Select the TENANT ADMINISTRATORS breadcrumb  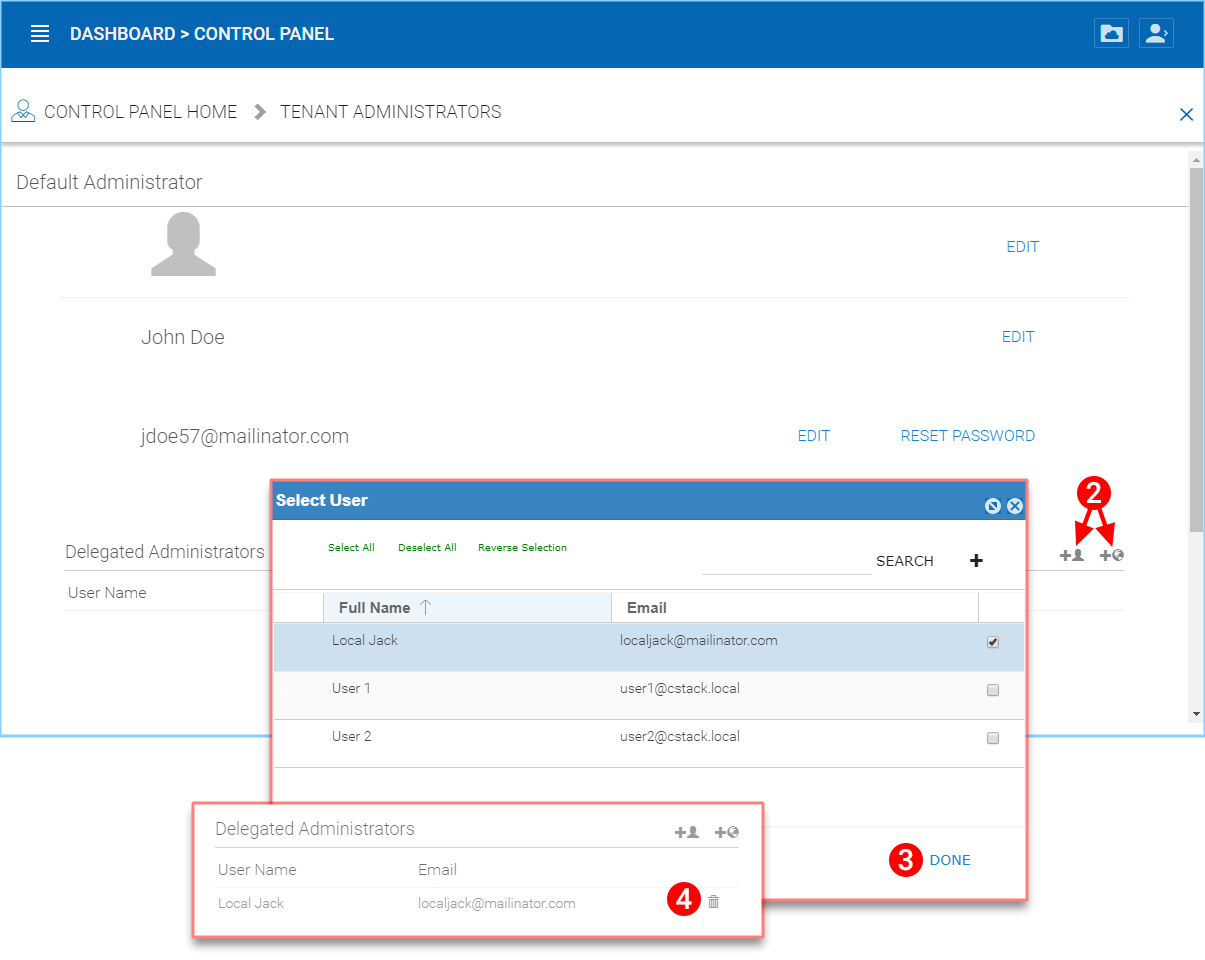[x=390, y=111]
